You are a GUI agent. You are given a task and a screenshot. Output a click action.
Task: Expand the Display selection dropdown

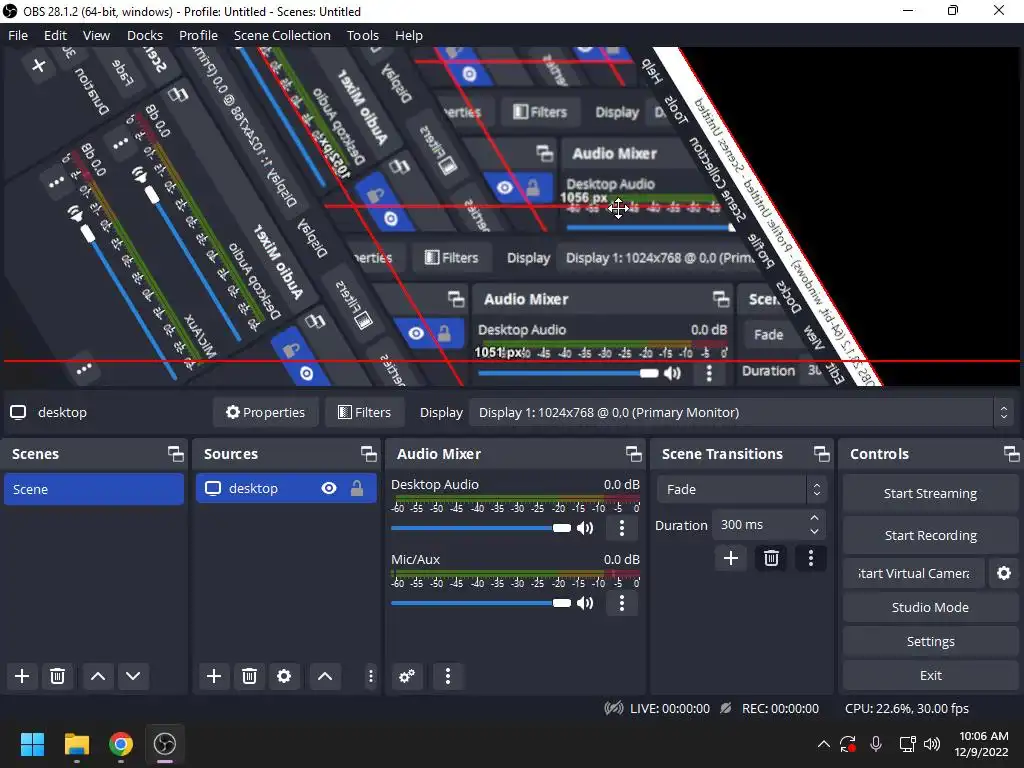click(x=1003, y=413)
